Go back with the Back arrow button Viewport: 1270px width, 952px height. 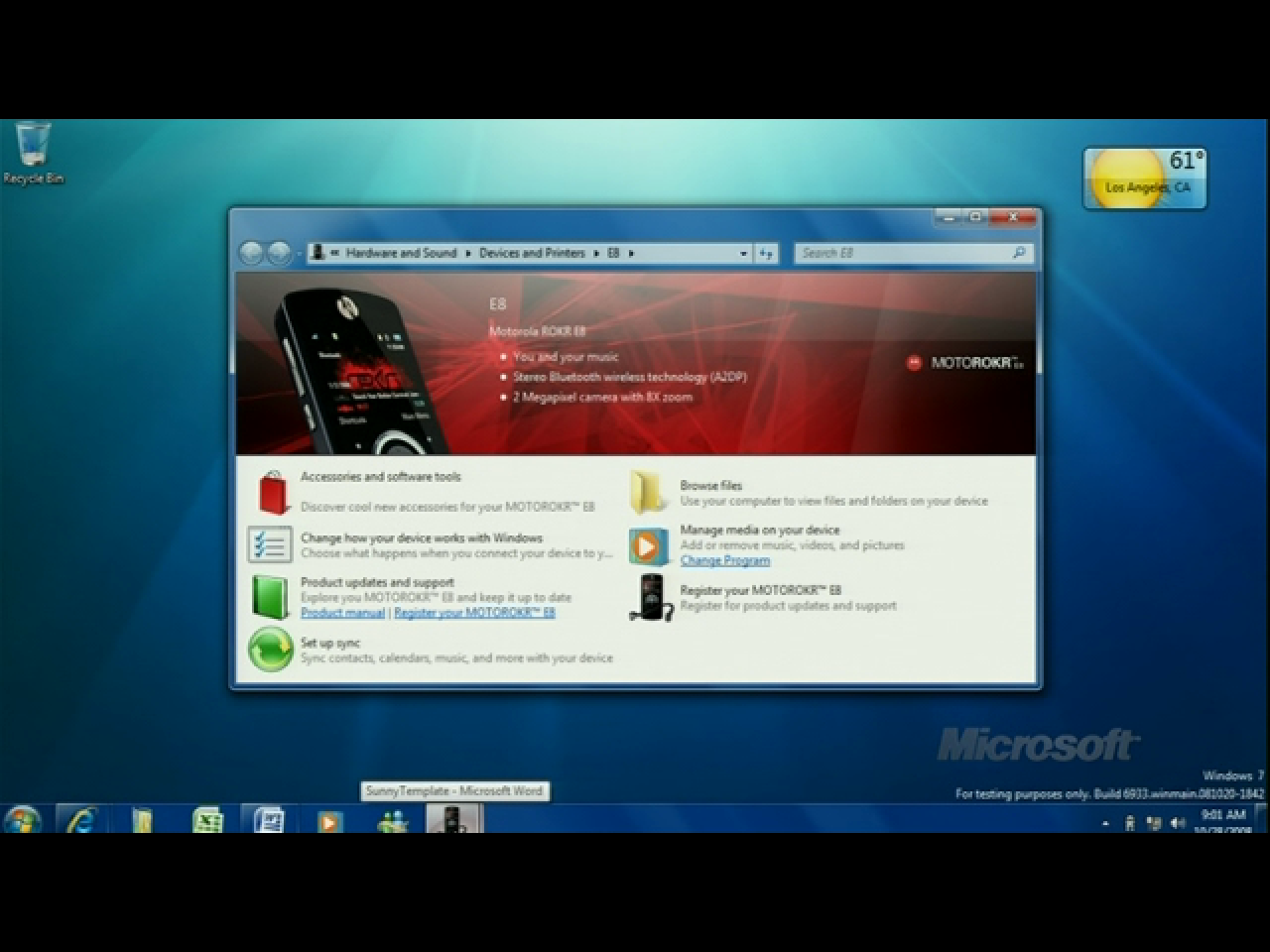click(x=251, y=253)
